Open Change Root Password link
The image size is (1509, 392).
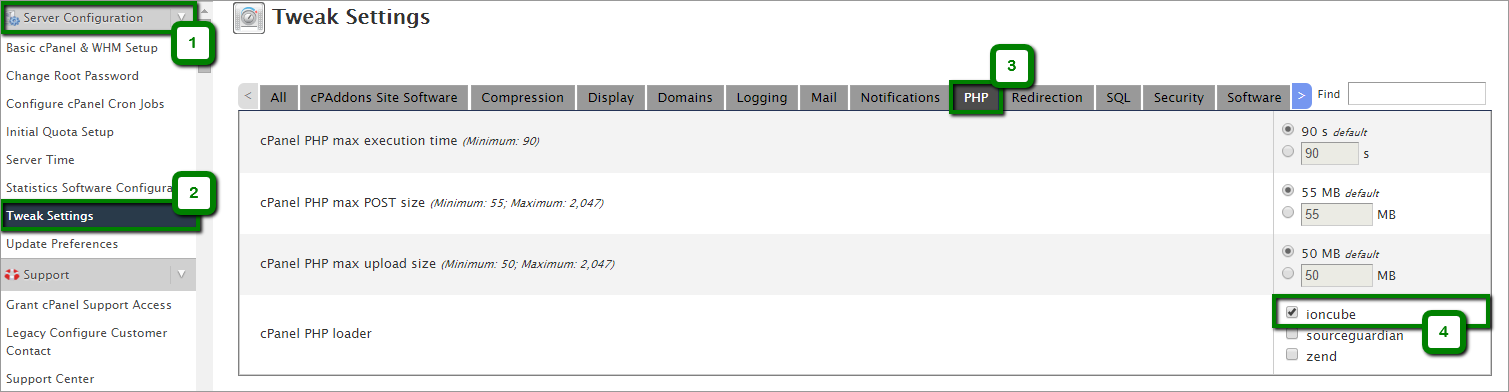[72, 76]
